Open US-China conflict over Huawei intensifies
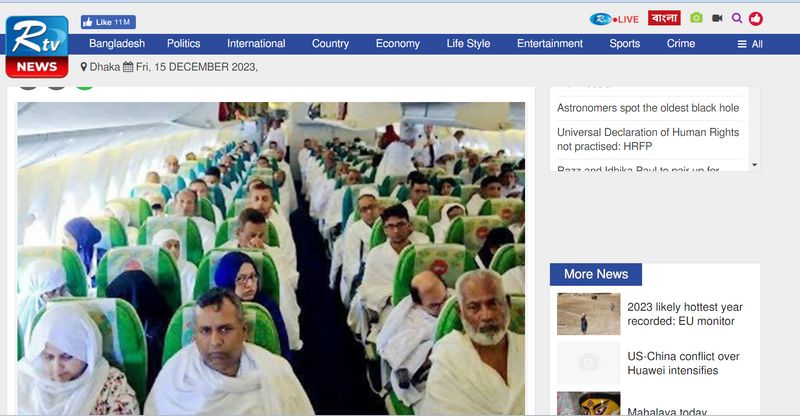Screen dimensions: 800x416 tap(683, 363)
